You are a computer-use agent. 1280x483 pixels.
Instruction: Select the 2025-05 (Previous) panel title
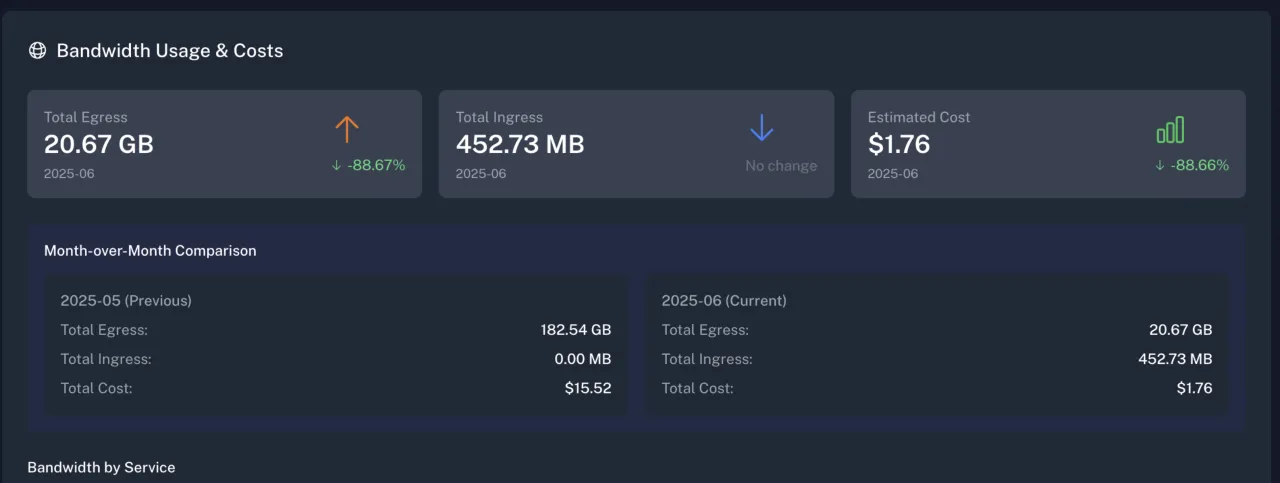126,300
